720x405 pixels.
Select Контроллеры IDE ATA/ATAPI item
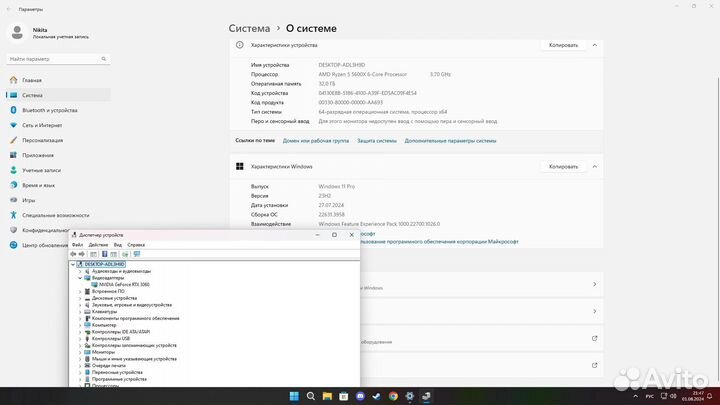click(x=121, y=332)
